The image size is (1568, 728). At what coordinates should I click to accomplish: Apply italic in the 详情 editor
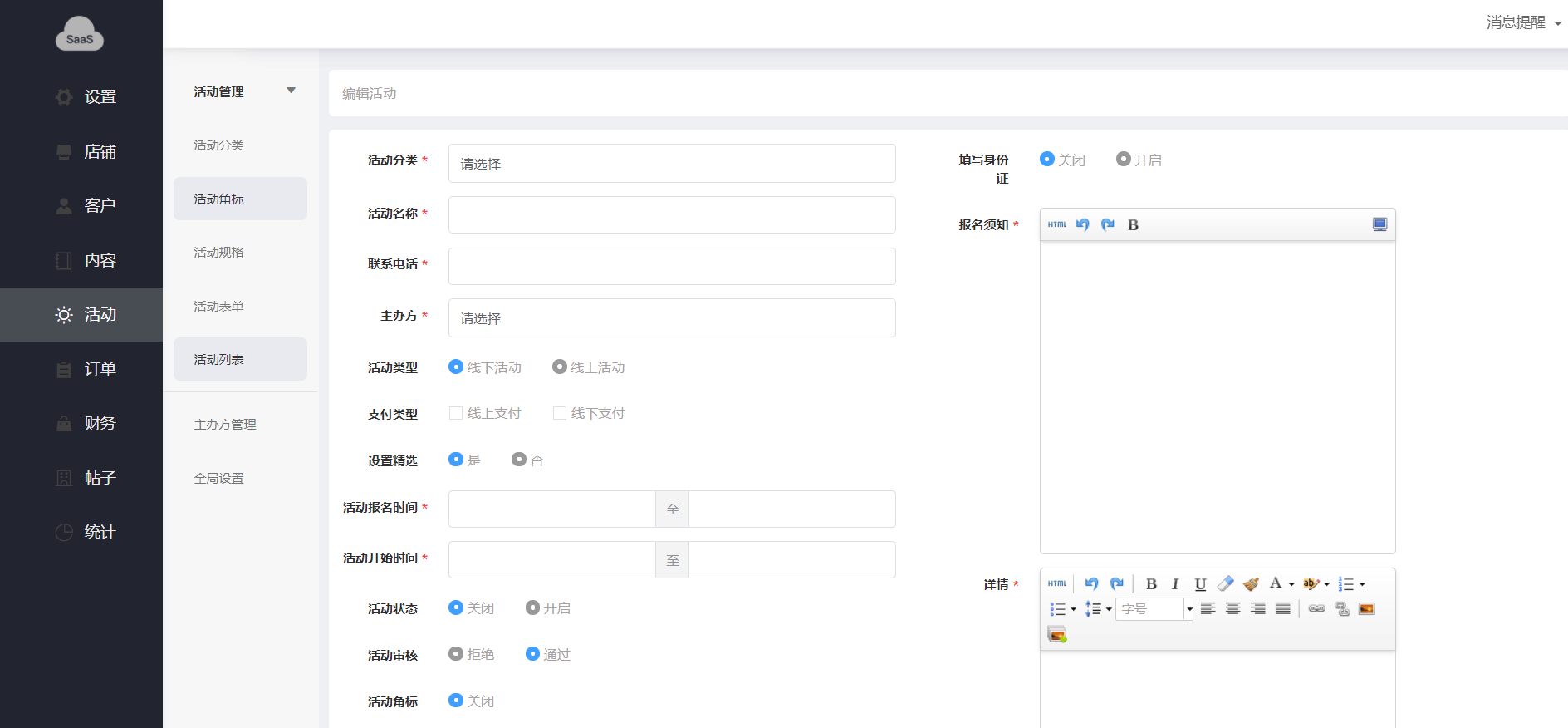pyautogui.click(x=1175, y=583)
